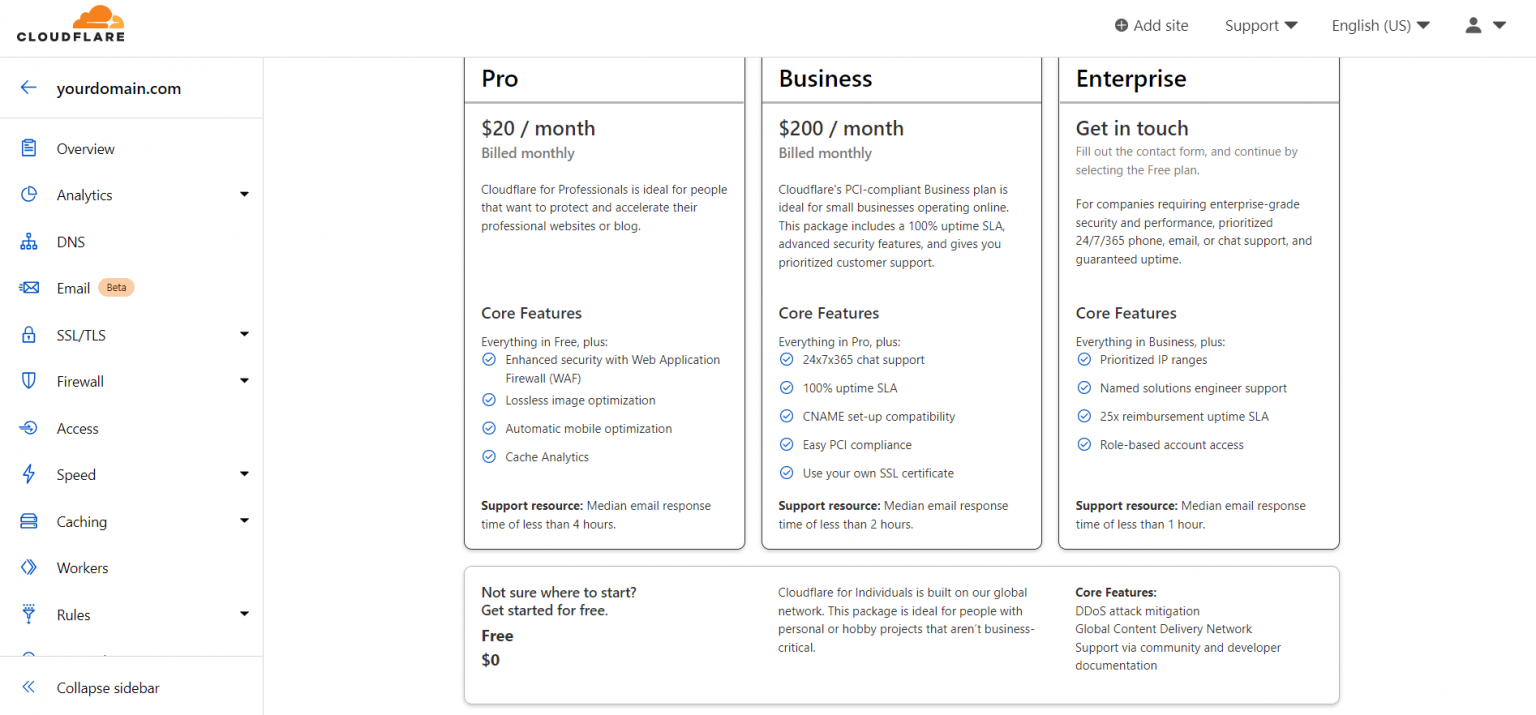Select the Overview icon in the sidebar
This screenshot has width=1536, height=715.
tap(29, 148)
